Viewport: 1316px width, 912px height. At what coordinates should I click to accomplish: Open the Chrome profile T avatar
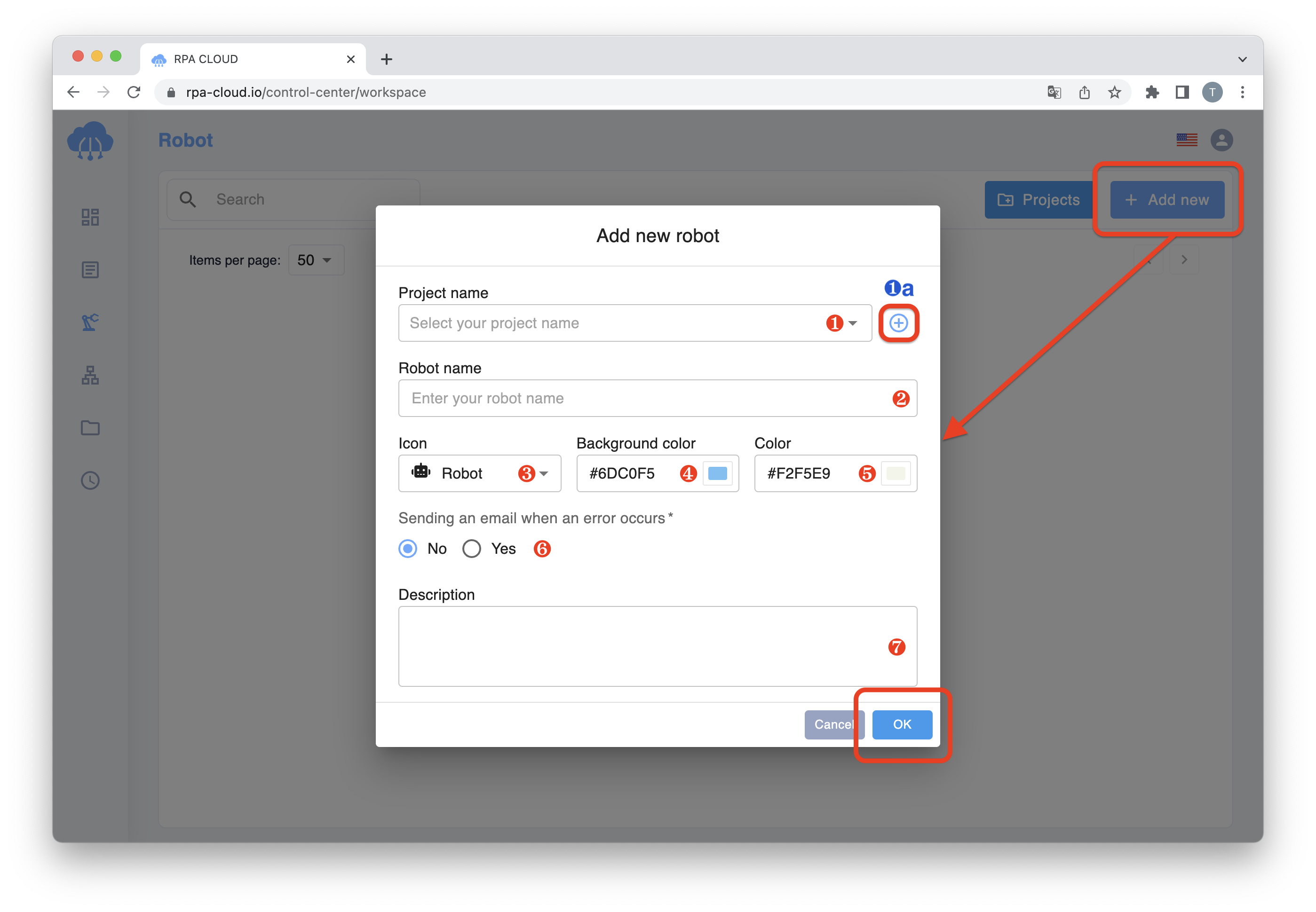coord(1212,92)
